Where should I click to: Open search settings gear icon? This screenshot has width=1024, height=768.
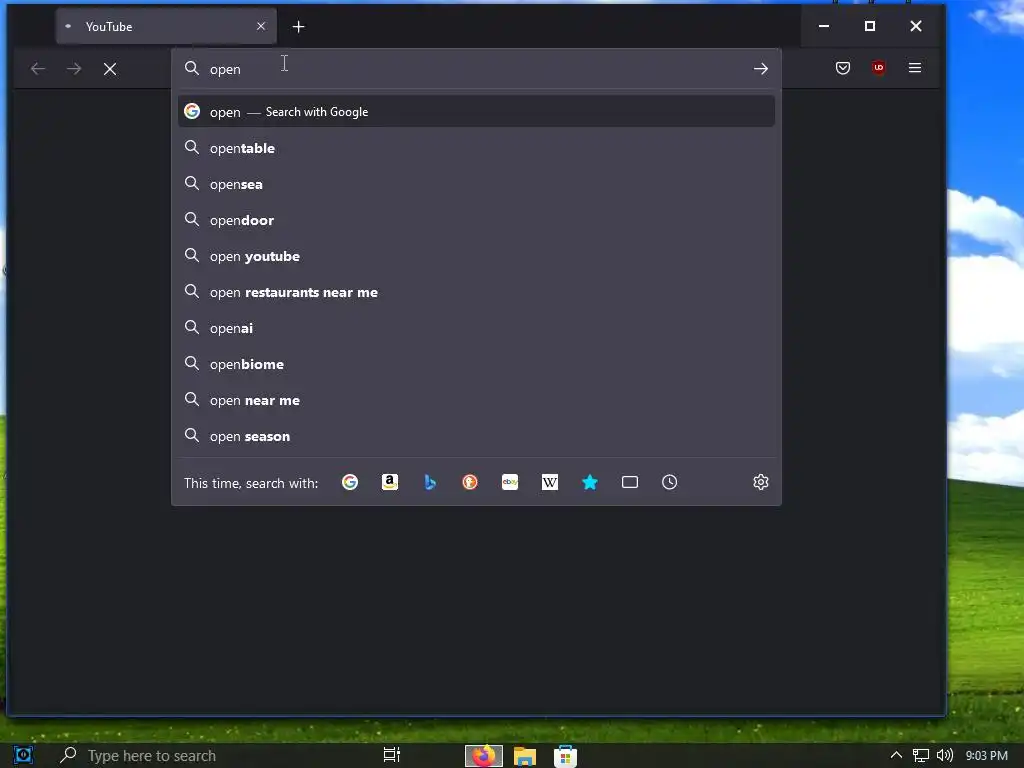[x=761, y=483]
